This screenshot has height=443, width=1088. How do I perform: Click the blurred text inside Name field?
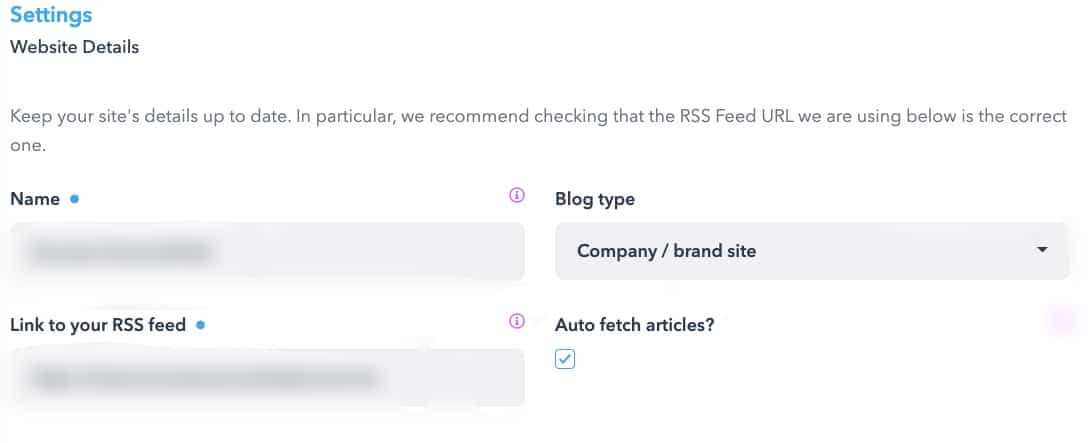point(119,251)
